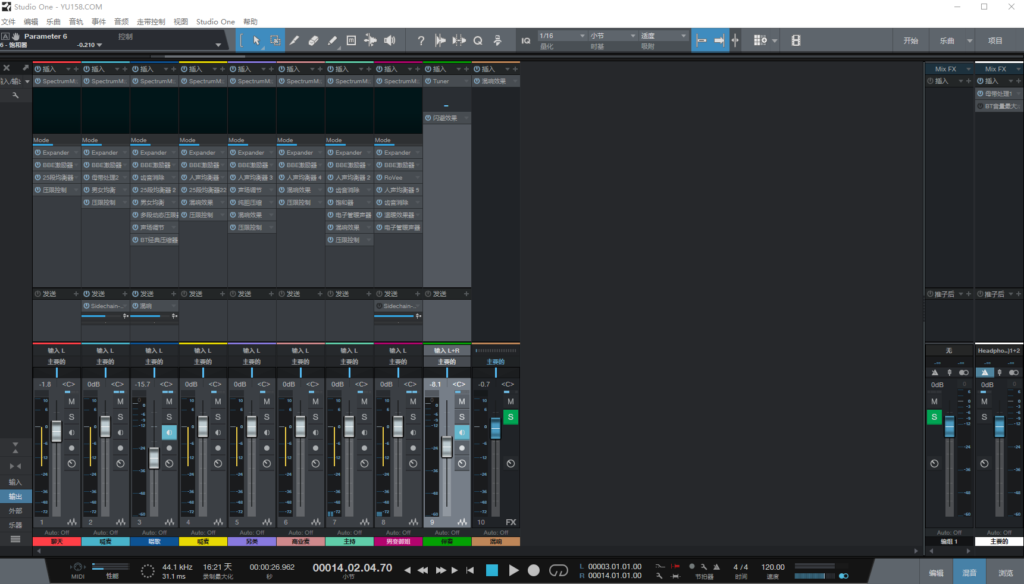Select the Arrow tool in the toolbar
1024x584 pixels.
click(256, 40)
